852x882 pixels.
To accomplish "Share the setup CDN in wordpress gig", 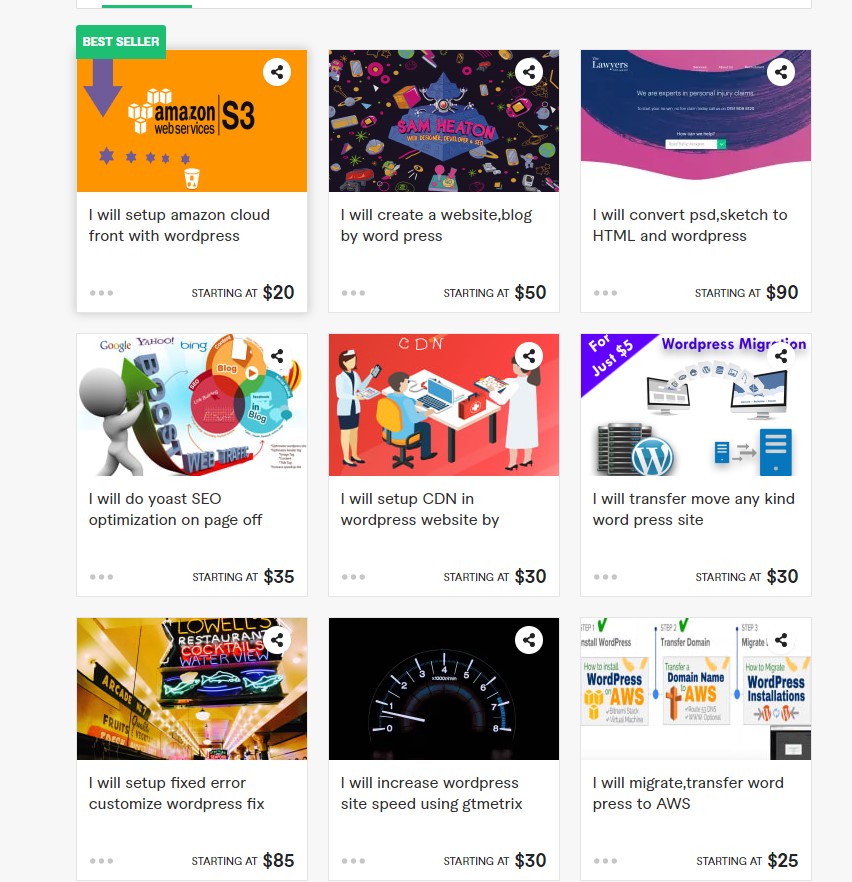I will (x=529, y=356).
